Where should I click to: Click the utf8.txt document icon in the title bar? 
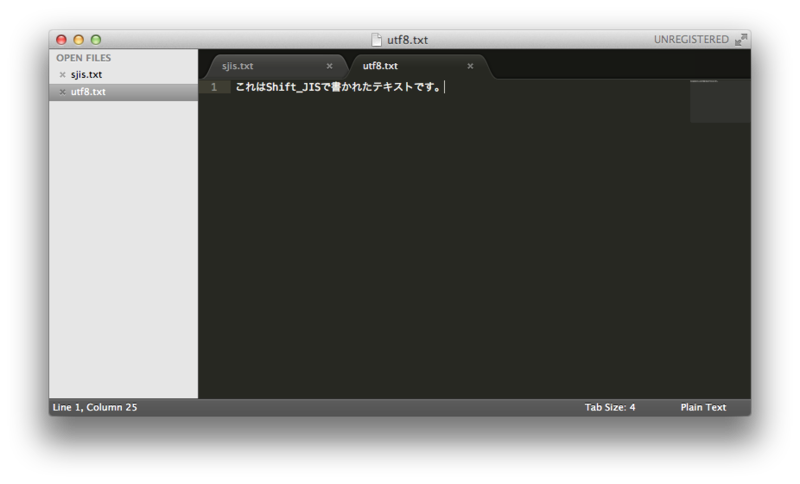377,39
